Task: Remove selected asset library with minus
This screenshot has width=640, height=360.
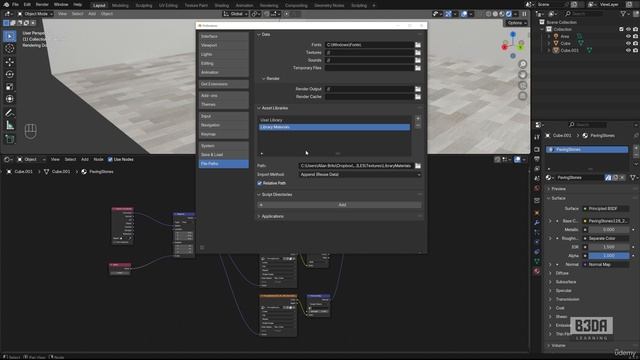Action: click(418, 126)
